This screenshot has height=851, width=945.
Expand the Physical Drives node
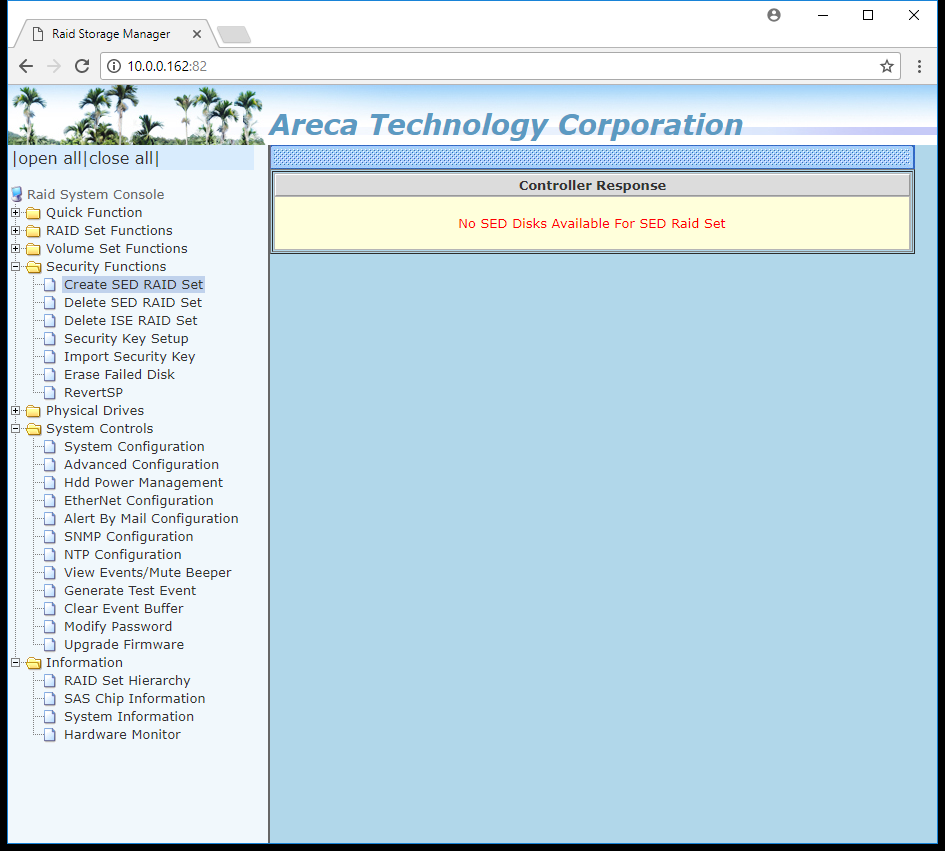coord(16,411)
